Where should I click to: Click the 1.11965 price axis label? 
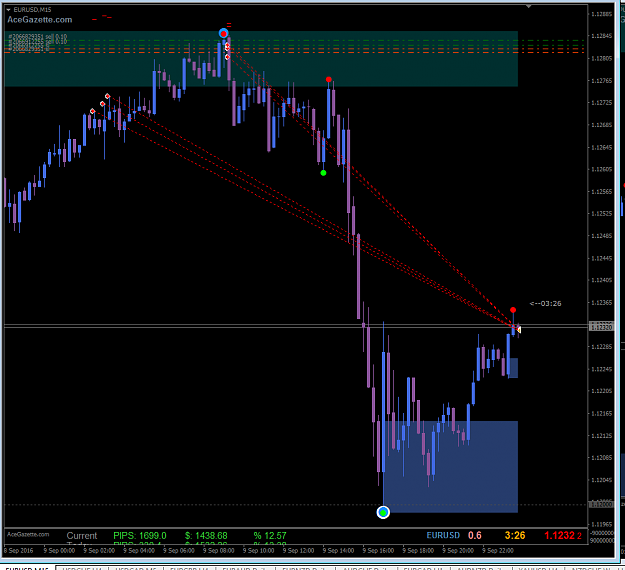[x=601, y=524]
